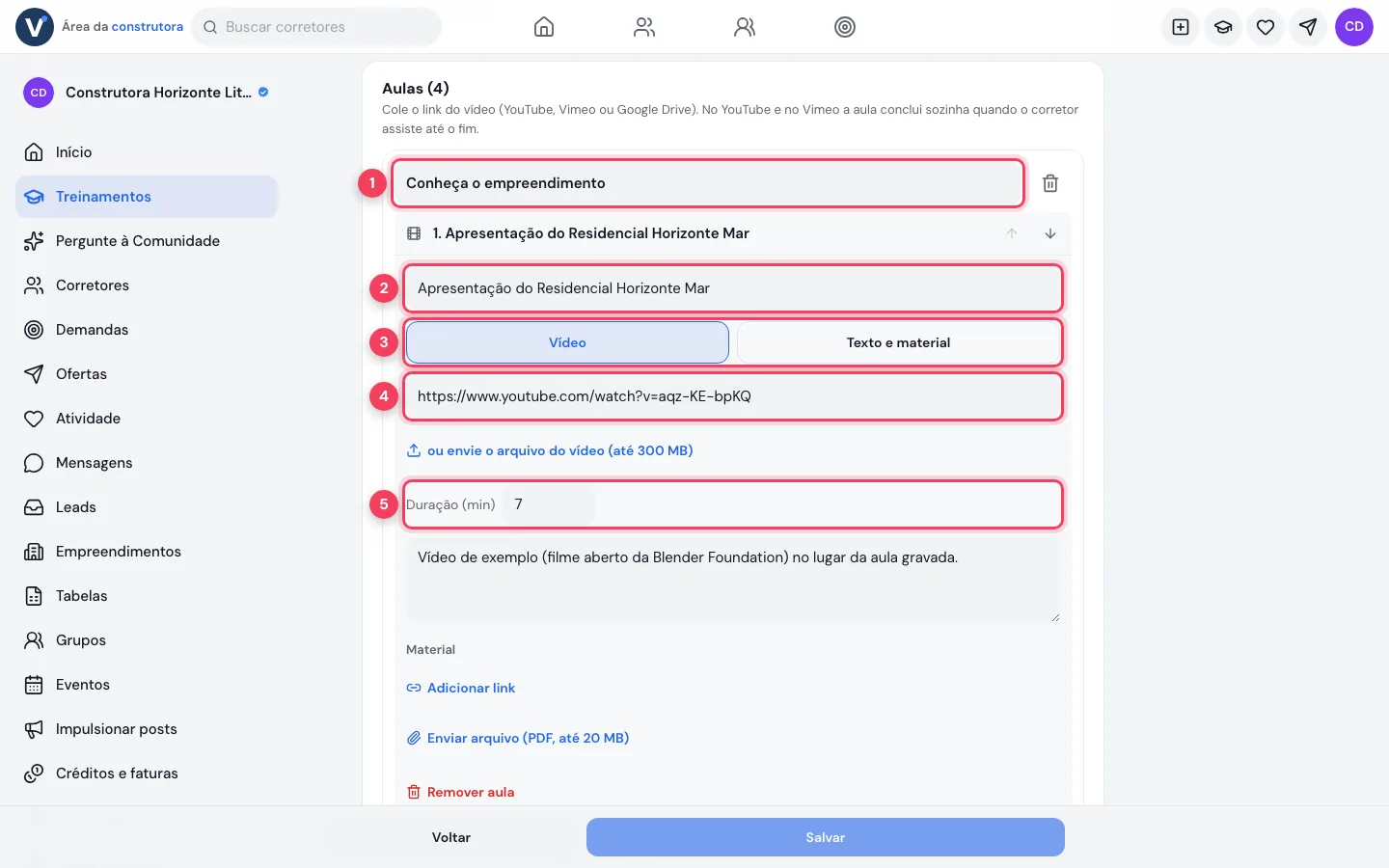Image resolution: width=1389 pixels, height=868 pixels.
Task: Open Demandas in the sidebar
Action: tap(147, 330)
